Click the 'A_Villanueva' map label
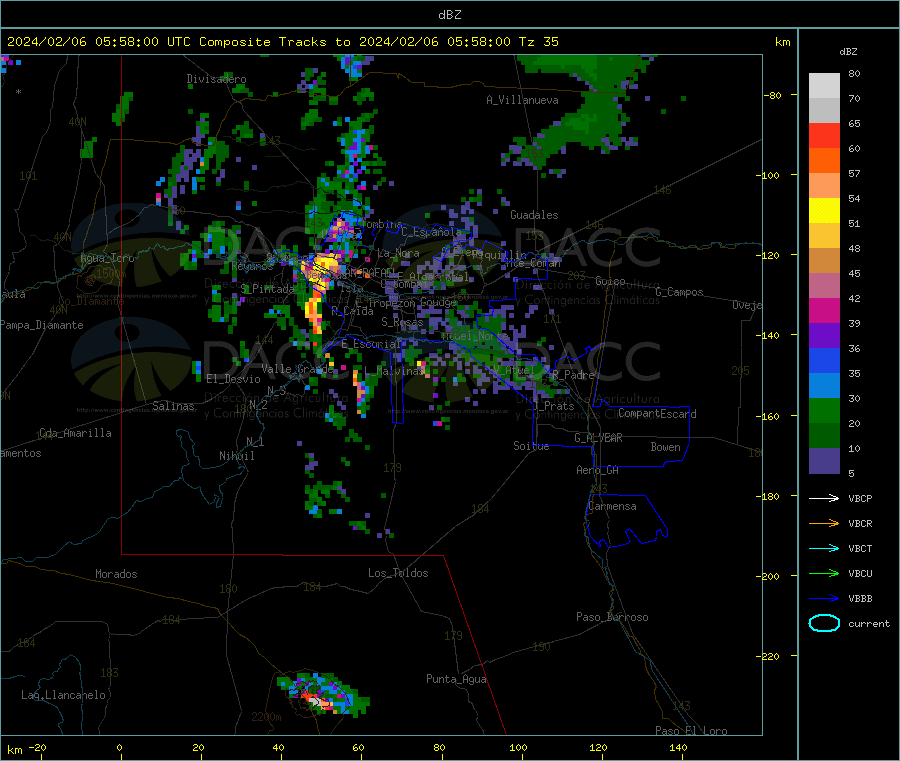 [x=522, y=100]
